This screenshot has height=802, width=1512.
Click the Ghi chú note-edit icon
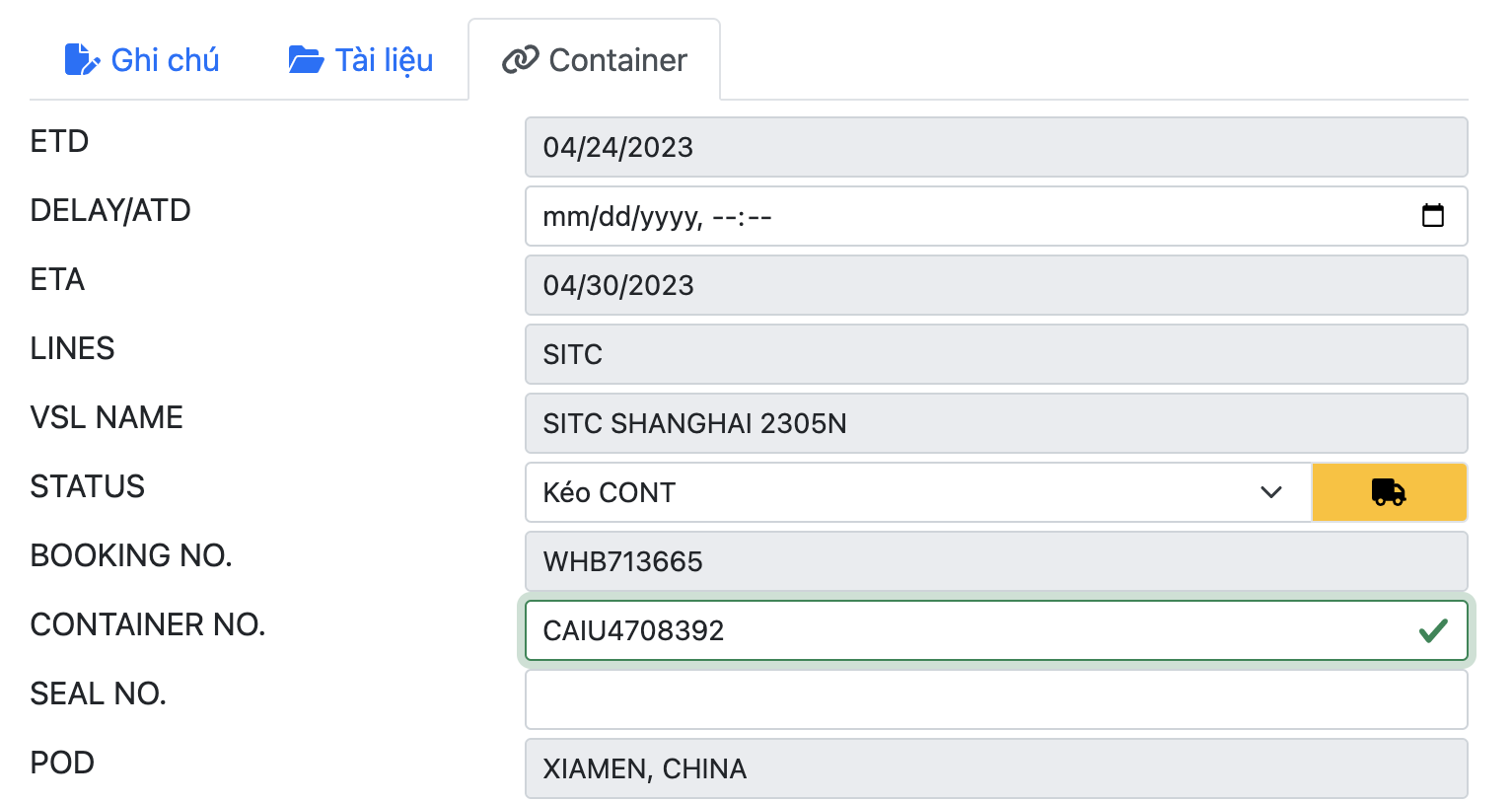coord(82,60)
